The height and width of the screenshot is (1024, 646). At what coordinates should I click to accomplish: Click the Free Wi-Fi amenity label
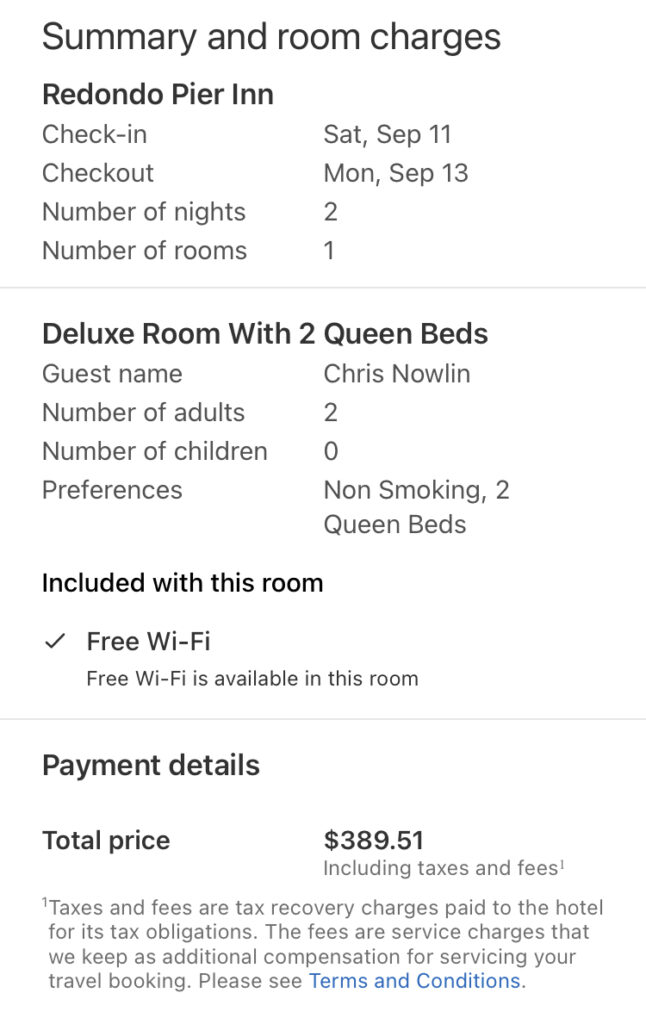pyautogui.click(x=148, y=641)
